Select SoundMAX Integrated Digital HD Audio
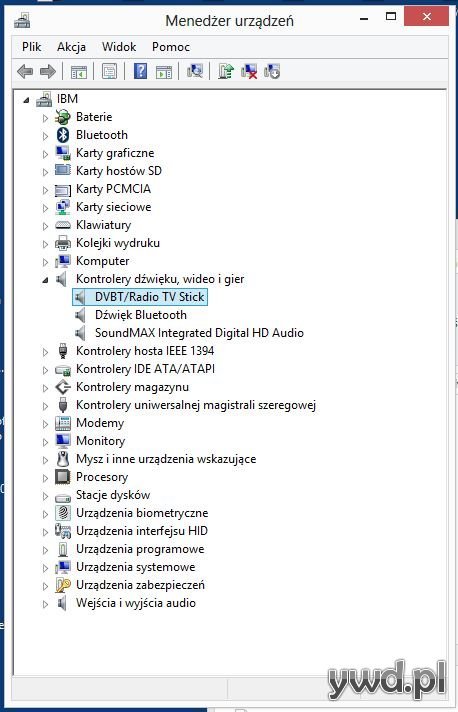 [x=199, y=333]
